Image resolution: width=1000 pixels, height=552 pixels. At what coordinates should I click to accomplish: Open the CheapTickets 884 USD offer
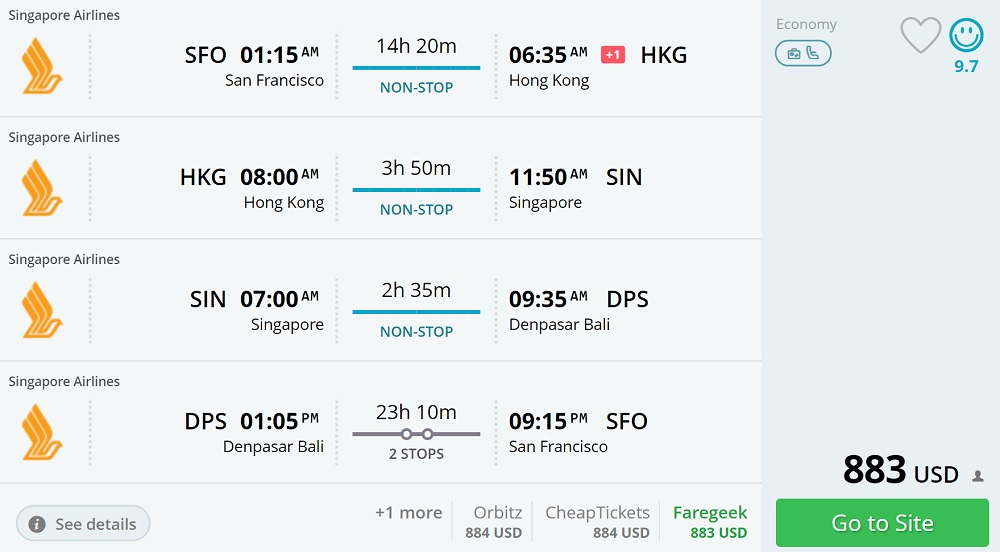(x=597, y=522)
